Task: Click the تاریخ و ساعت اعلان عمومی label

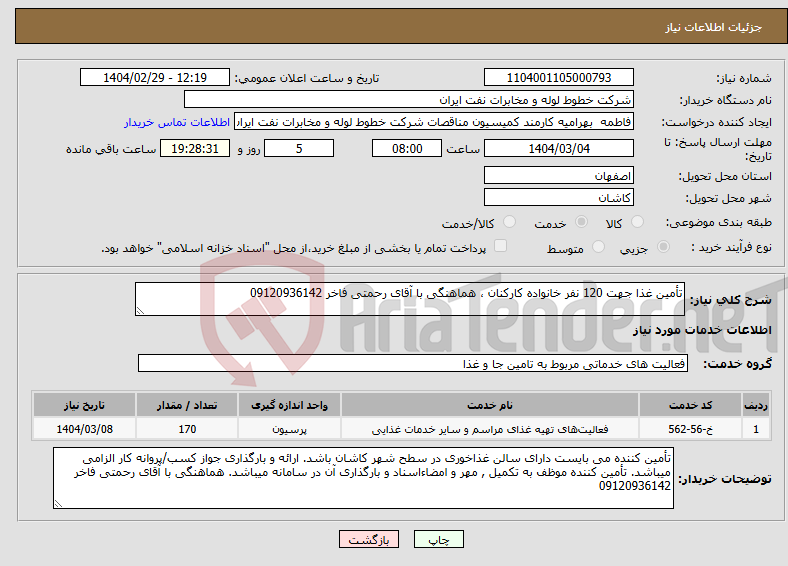Action: [x=307, y=78]
